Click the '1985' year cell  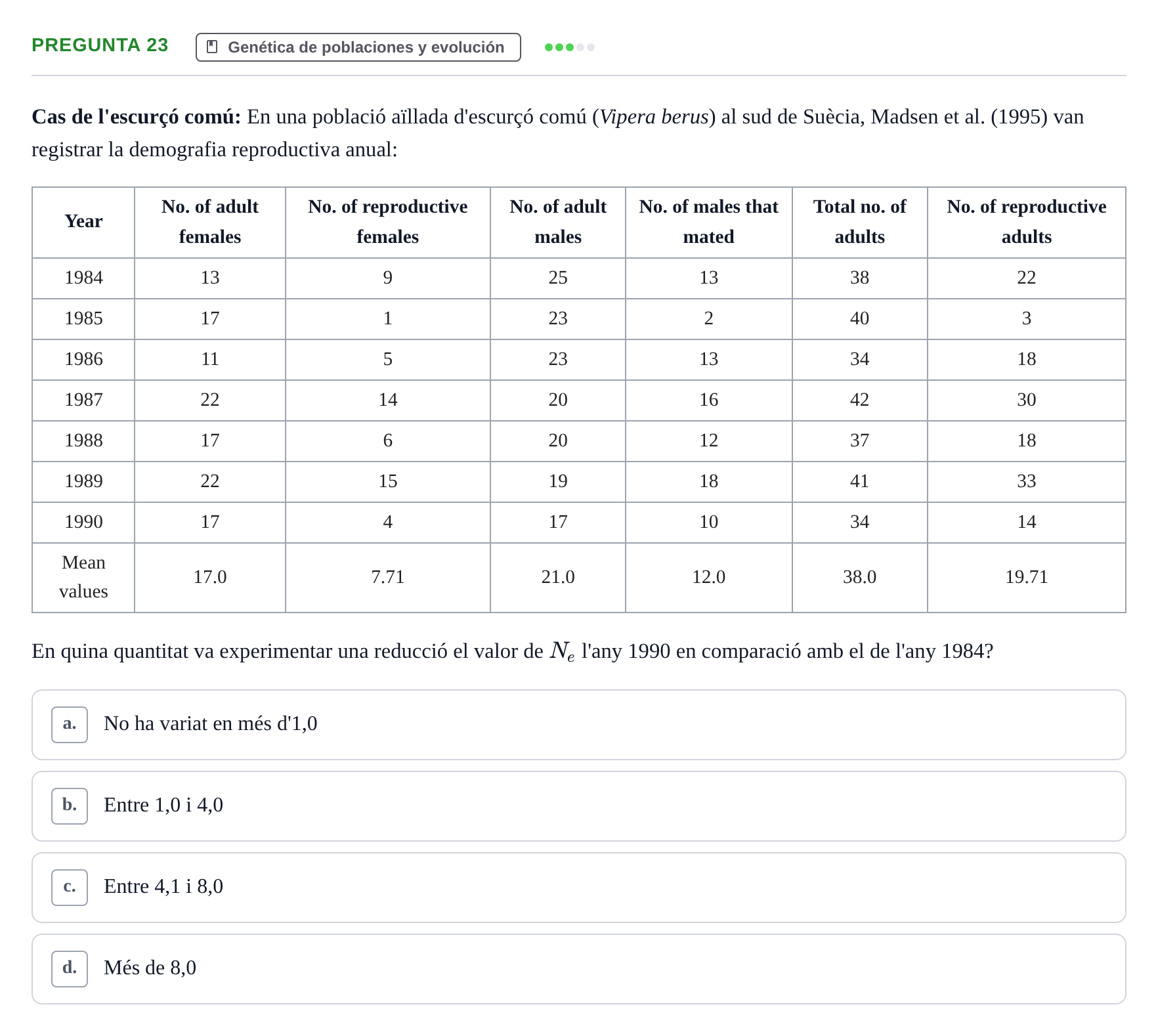tap(83, 318)
